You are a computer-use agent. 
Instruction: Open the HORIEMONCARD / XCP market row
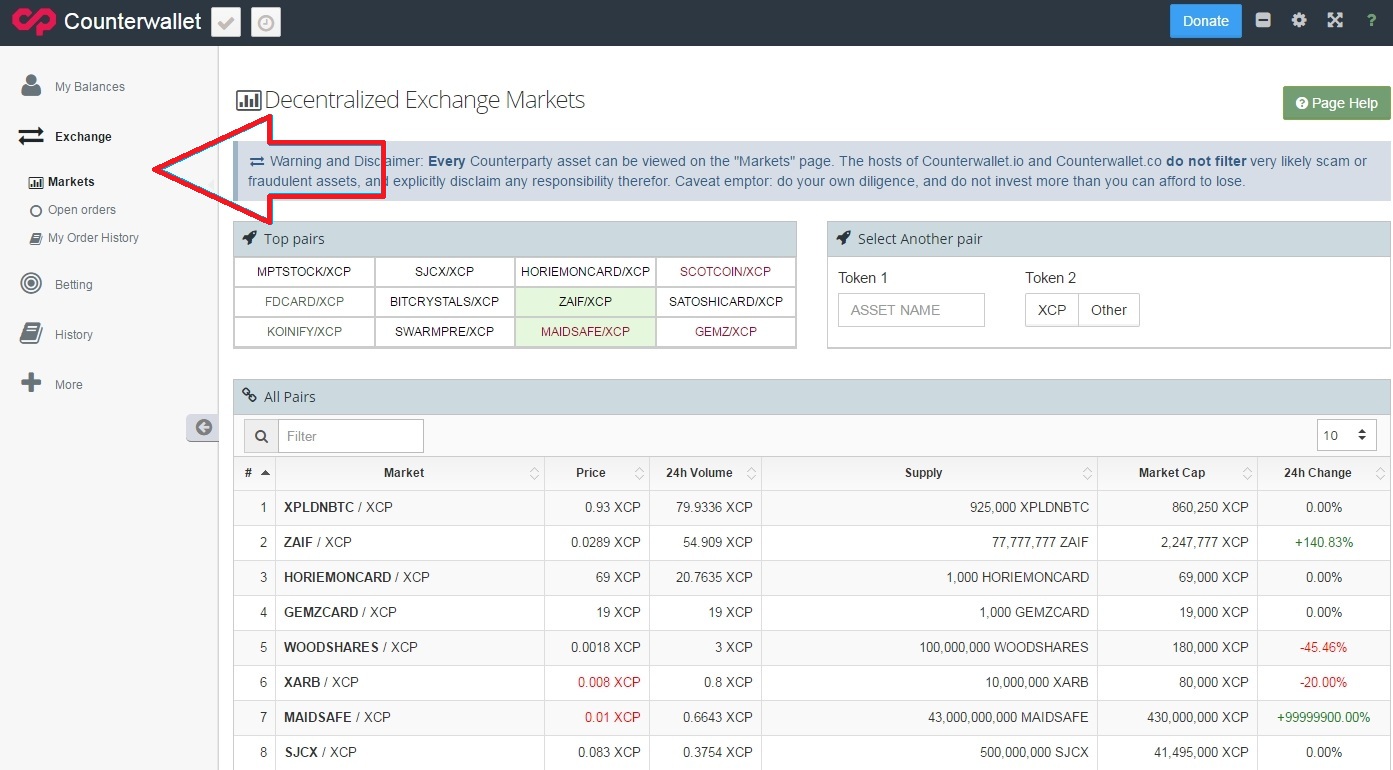pyautogui.click(x=812, y=578)
